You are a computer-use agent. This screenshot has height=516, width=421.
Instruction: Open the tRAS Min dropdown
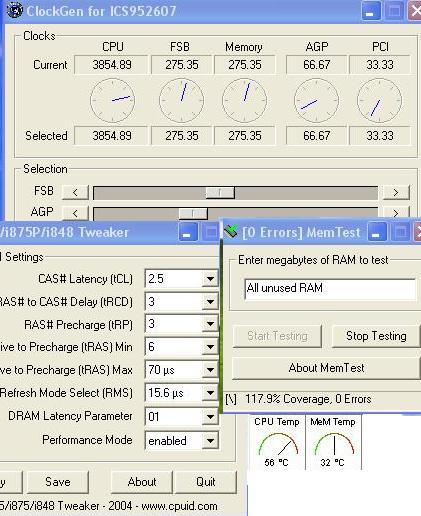[210, 347]
